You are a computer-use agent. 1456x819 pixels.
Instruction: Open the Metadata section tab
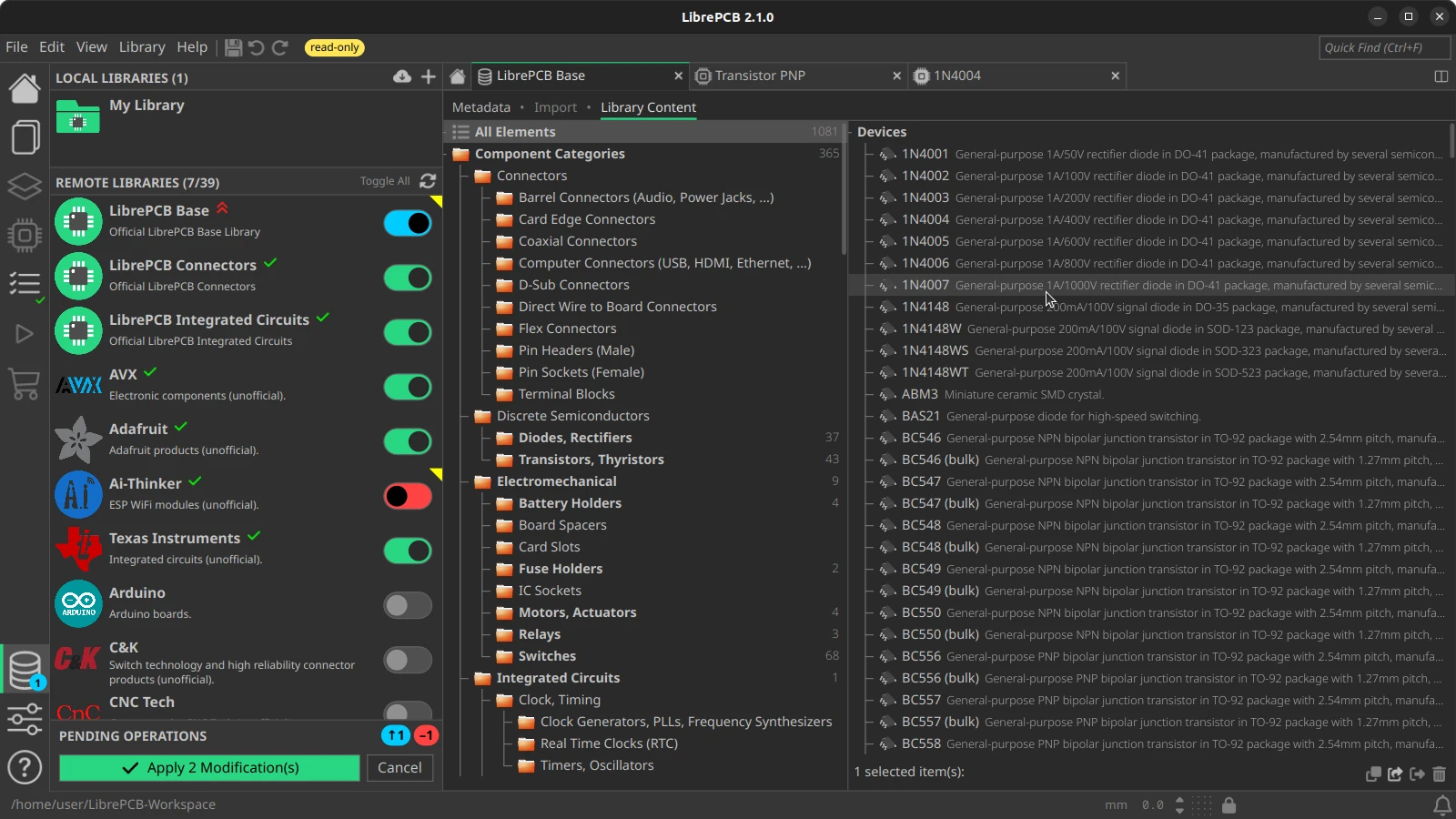[481, 107]
